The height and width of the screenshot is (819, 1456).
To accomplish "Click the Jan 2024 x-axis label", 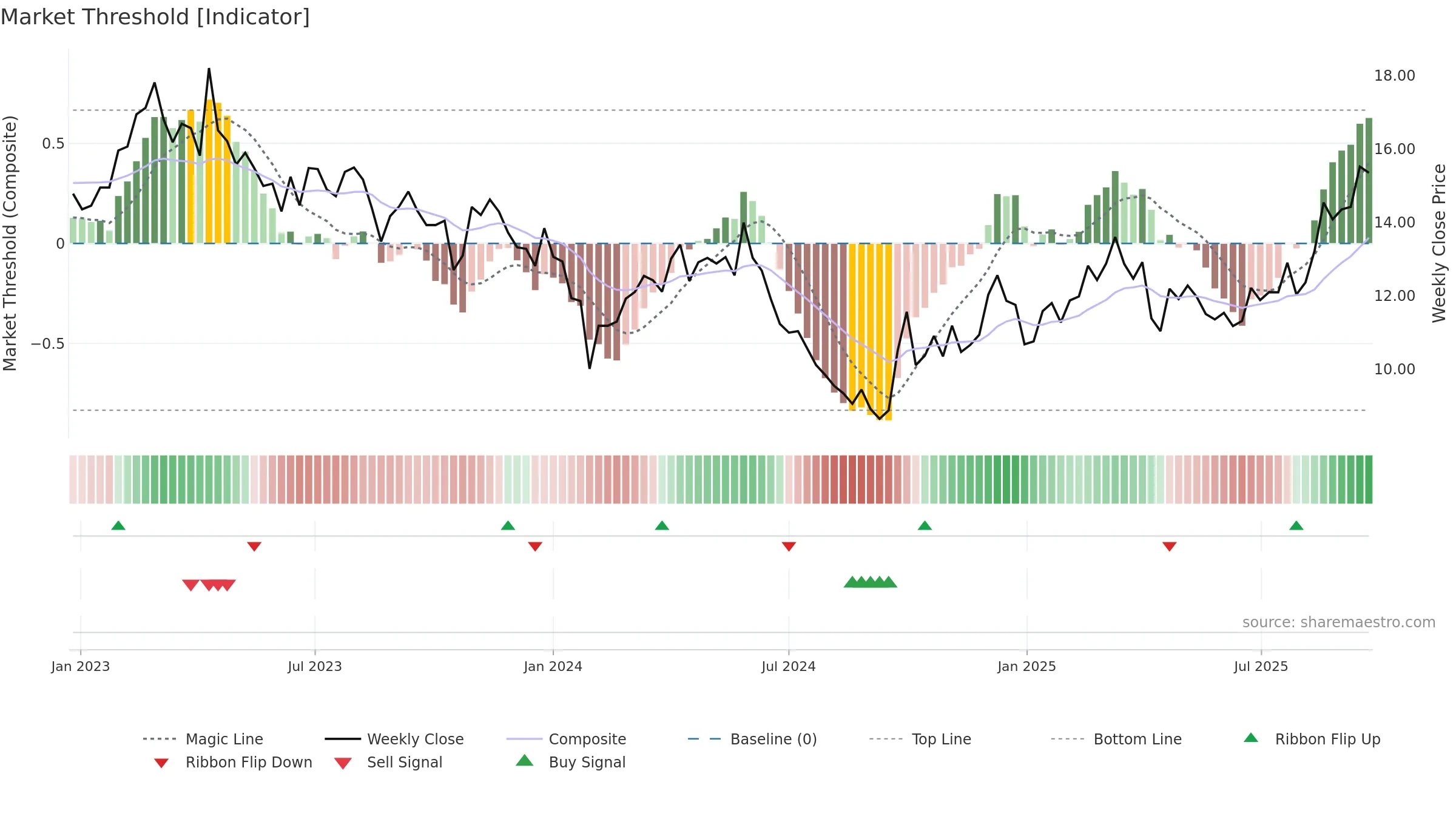I will tap(553, 667).
